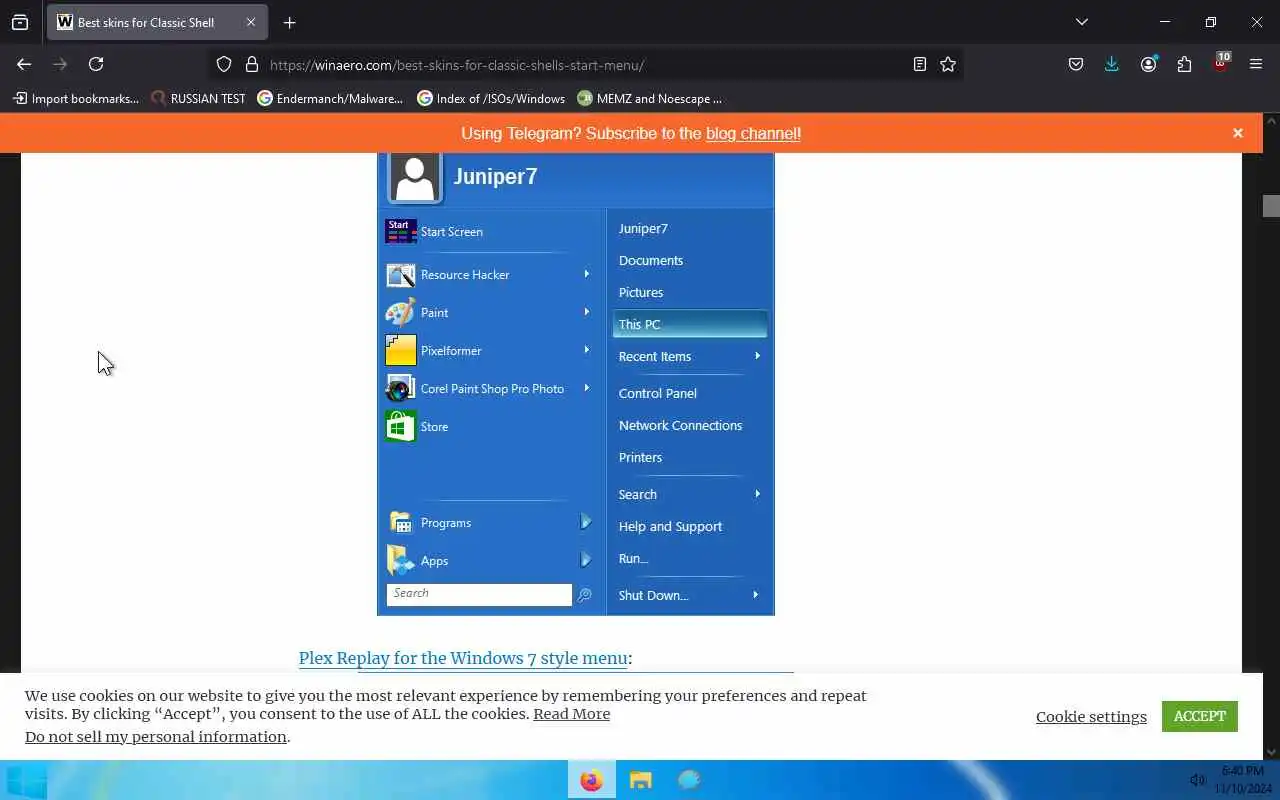
Task: Click the Paint palette icon
Action: pos(401,312)
